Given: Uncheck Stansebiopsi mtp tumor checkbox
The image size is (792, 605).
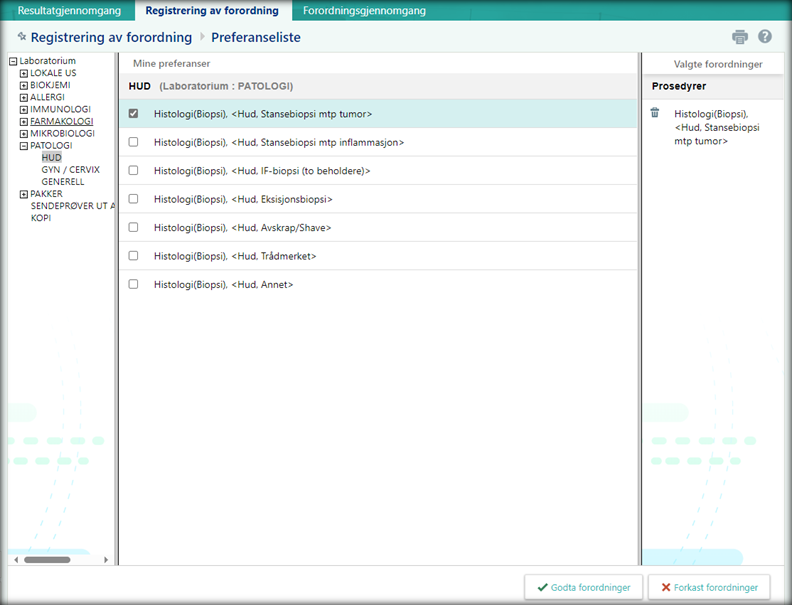Looking at the screenshot, I should coord(134,114).
